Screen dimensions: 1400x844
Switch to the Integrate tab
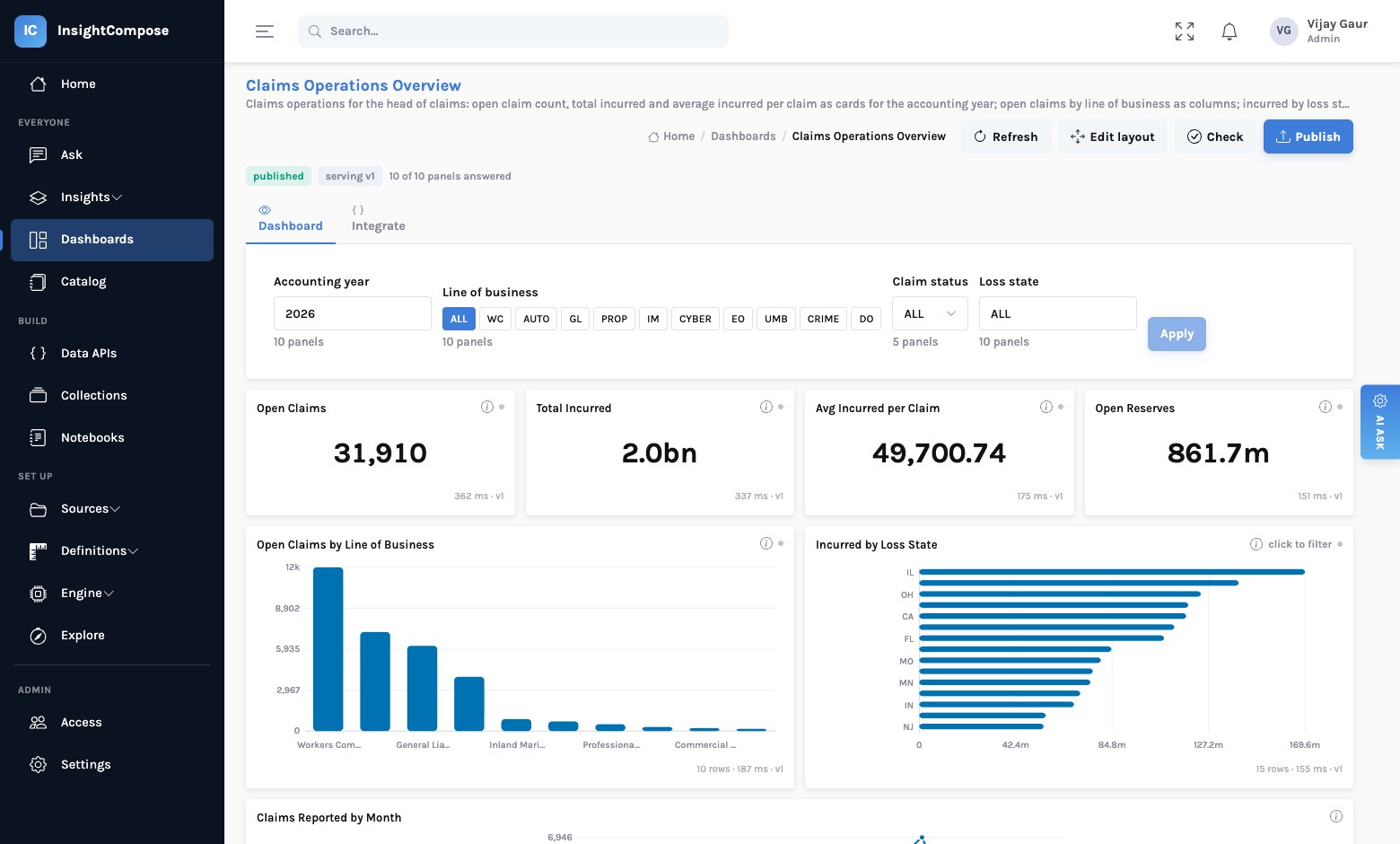click(379, 219)
